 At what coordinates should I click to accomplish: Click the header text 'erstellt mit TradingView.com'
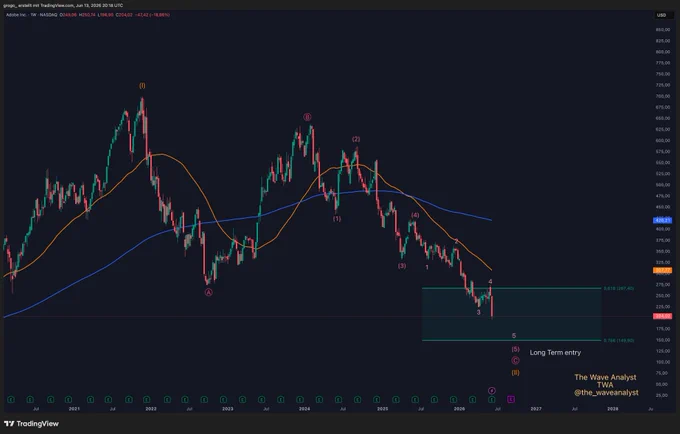pos(47,6)
